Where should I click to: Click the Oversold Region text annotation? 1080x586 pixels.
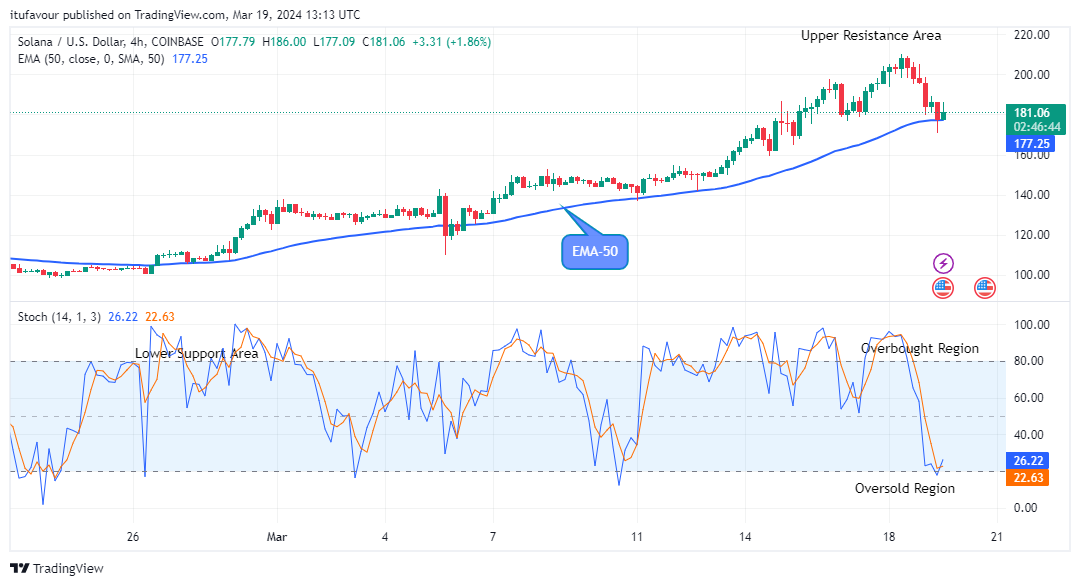[904, 488]
